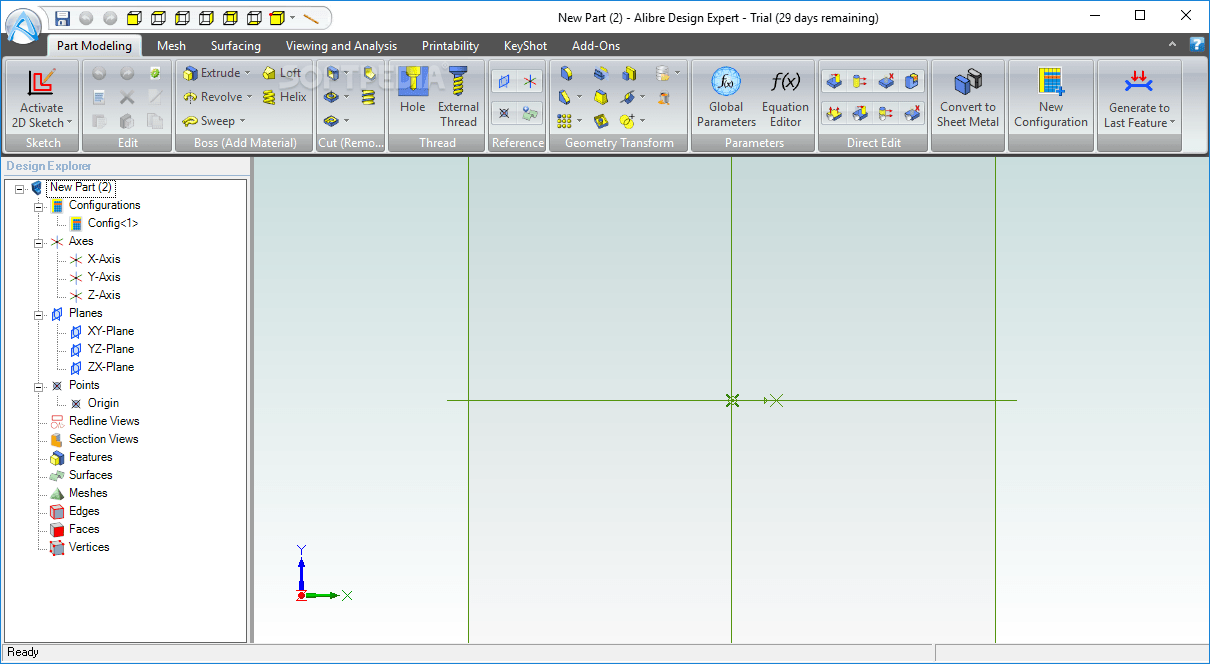Open Help via the question mark icon
The height and width of the screenshot is (664, 1210).
click(x=1196, y=44)
